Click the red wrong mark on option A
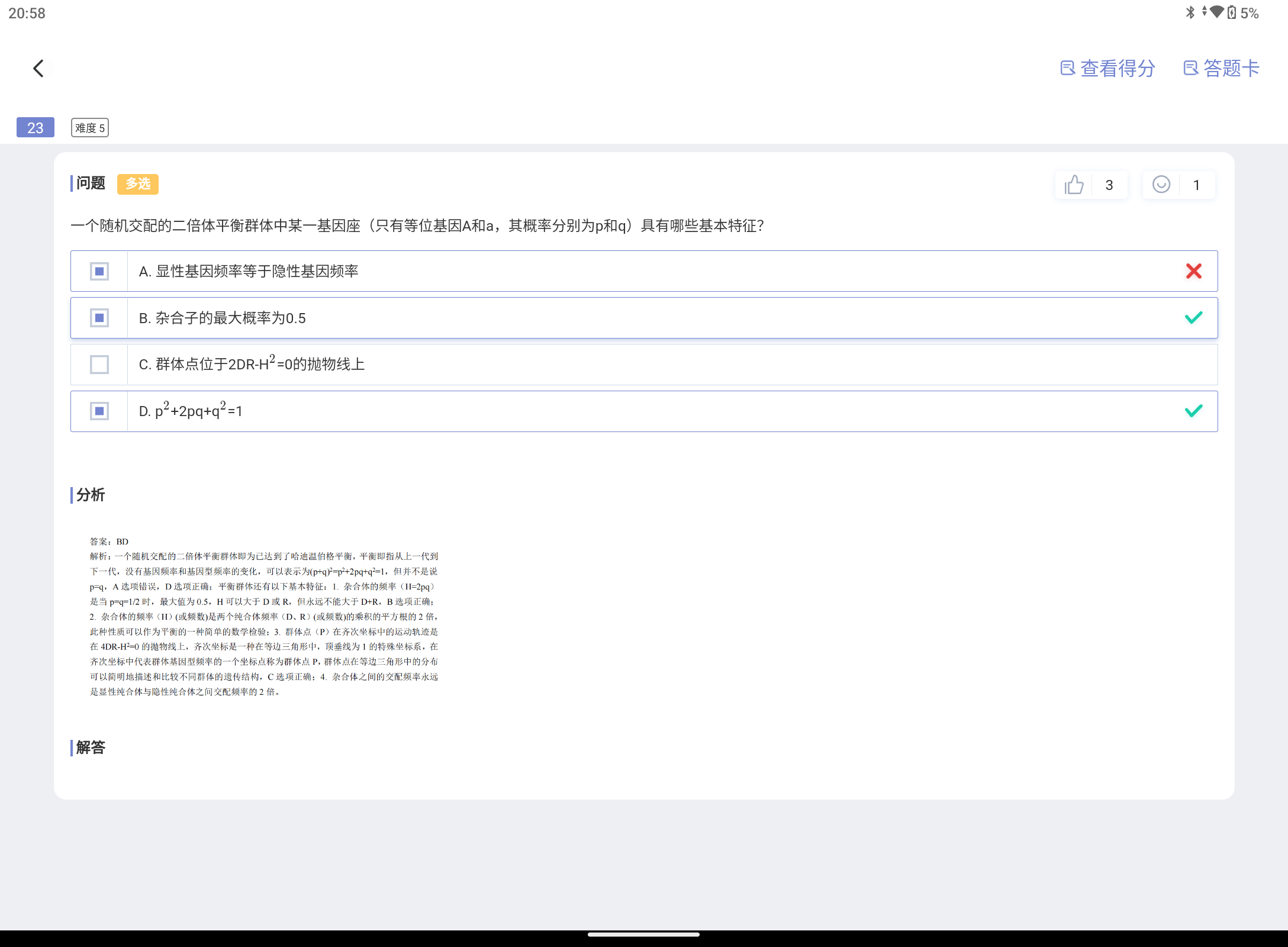The height and width of the screenshot is (947, 1288). click(1194, 271)
